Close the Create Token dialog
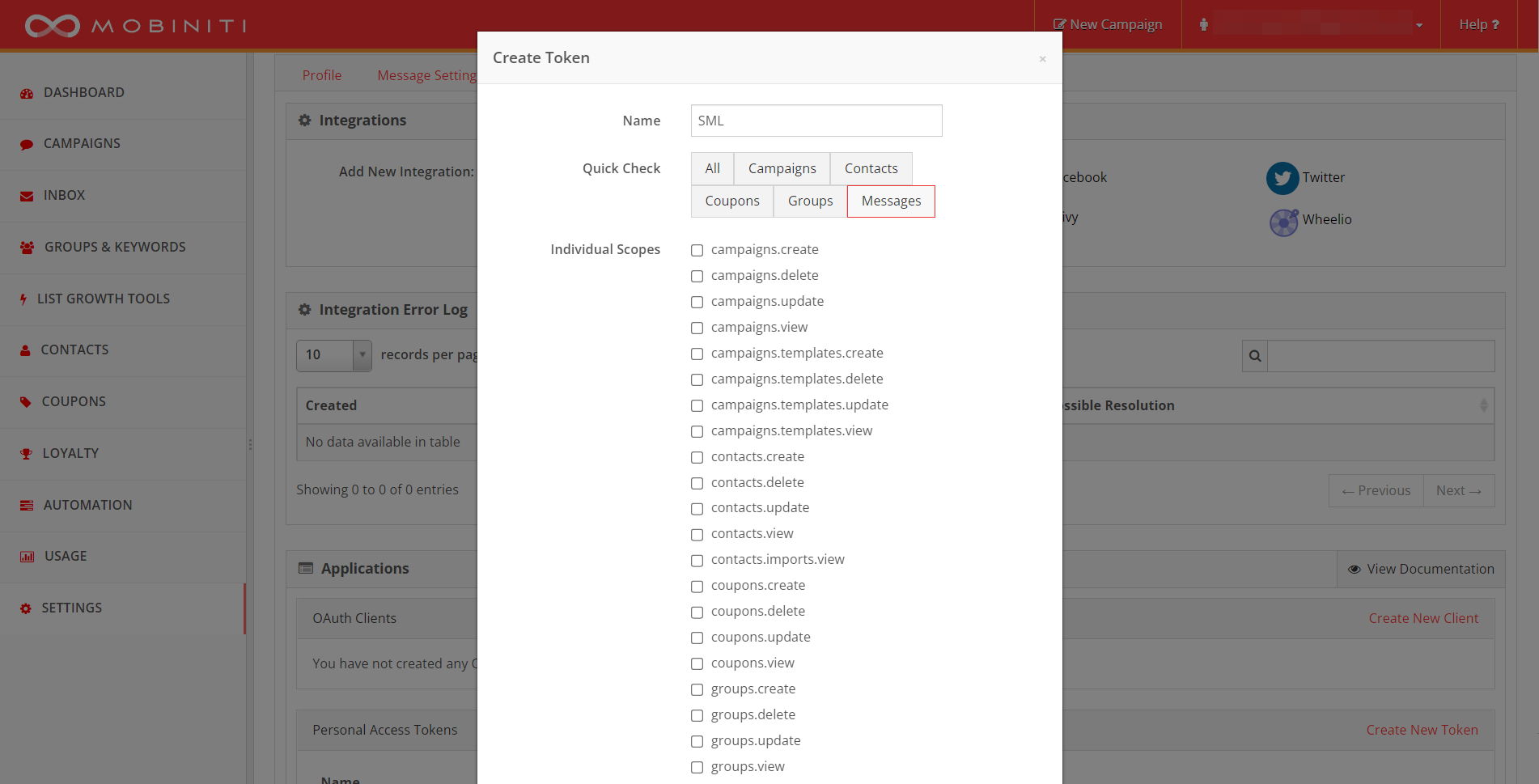Screen dimensions: 1539x784 pos(1043,59)
